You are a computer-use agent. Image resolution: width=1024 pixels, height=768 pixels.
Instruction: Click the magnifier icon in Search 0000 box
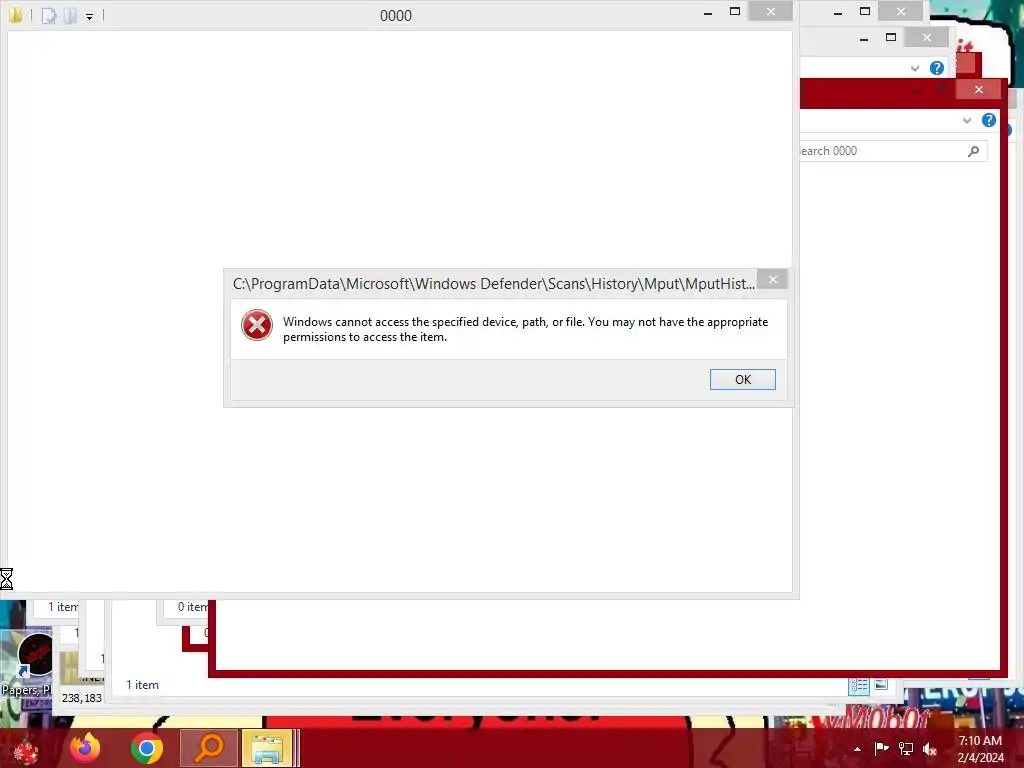(x=974, y=151)
